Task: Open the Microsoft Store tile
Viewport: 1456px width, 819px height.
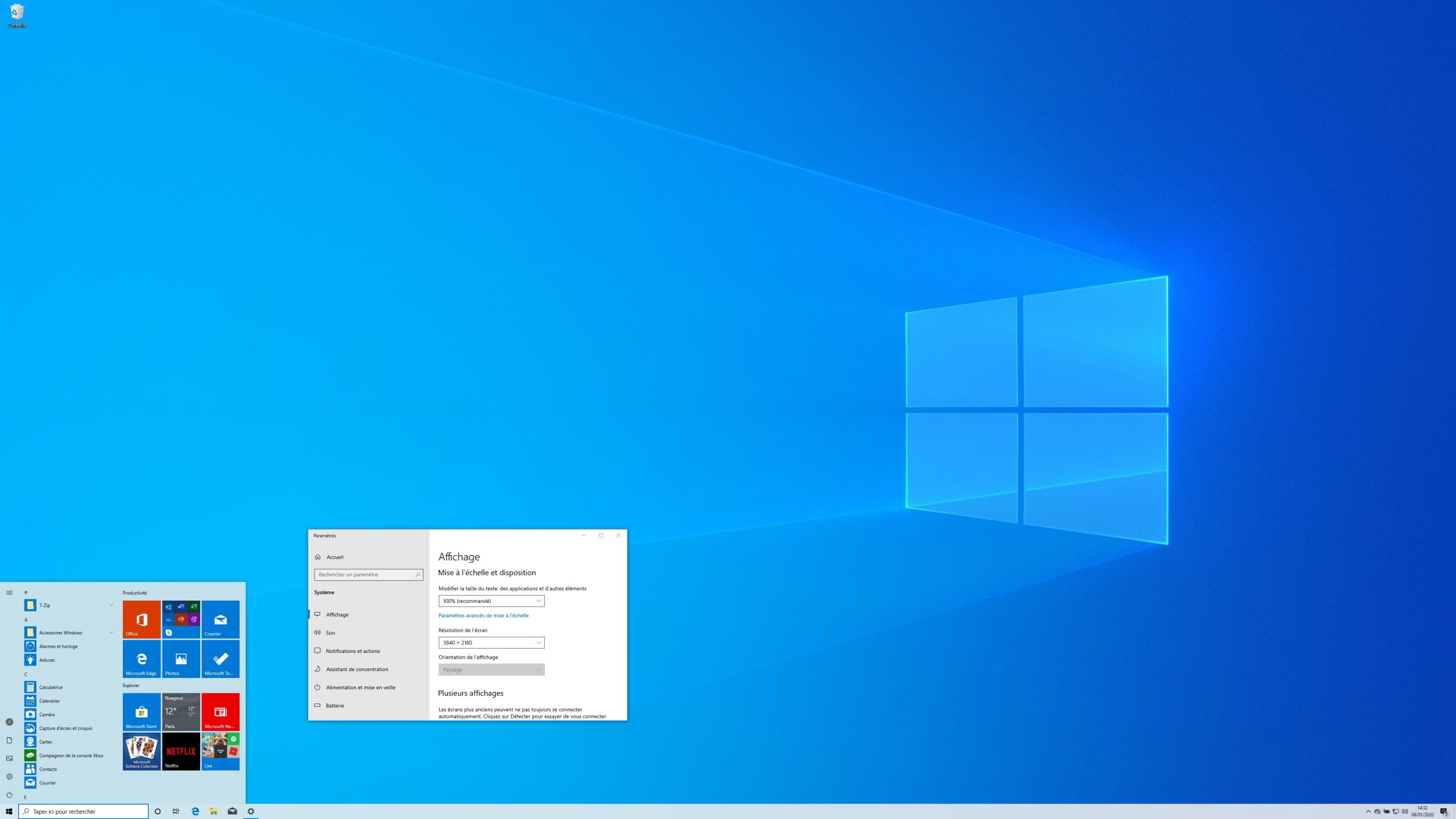Action: pyautogui.click(x=142, y=712)
